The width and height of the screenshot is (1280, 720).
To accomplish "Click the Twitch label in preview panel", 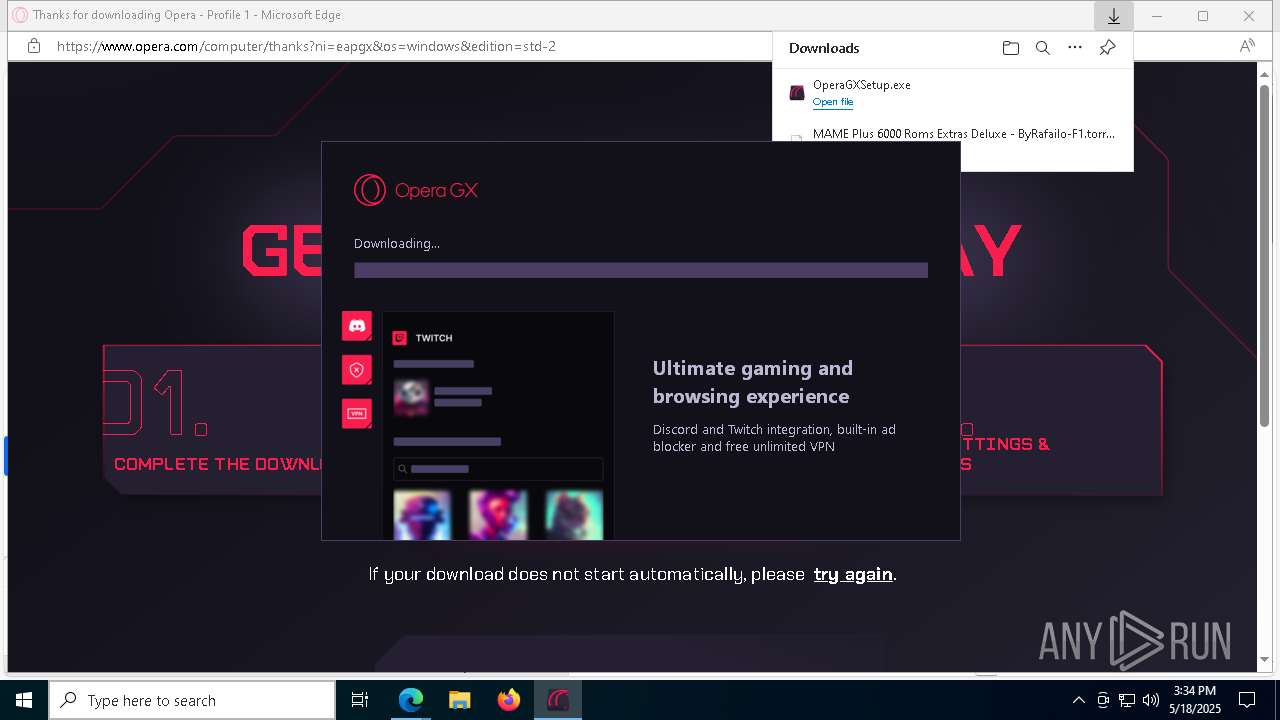I will 434,338.
